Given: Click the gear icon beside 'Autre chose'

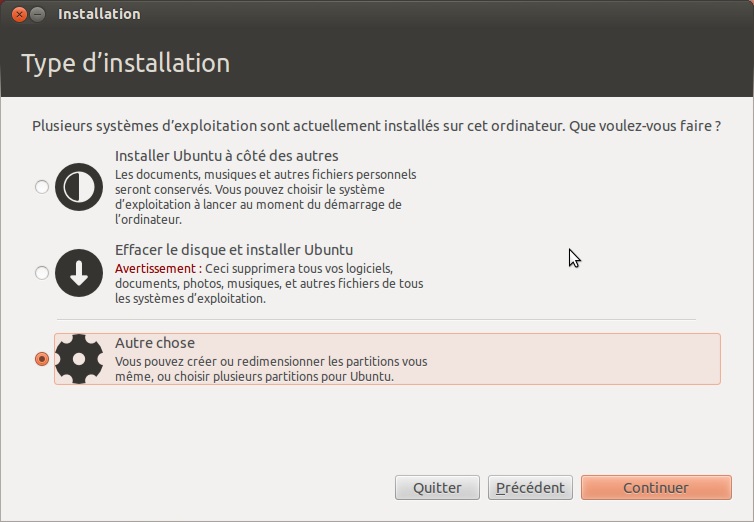Looking at the screenshot, I should (79, 359).
